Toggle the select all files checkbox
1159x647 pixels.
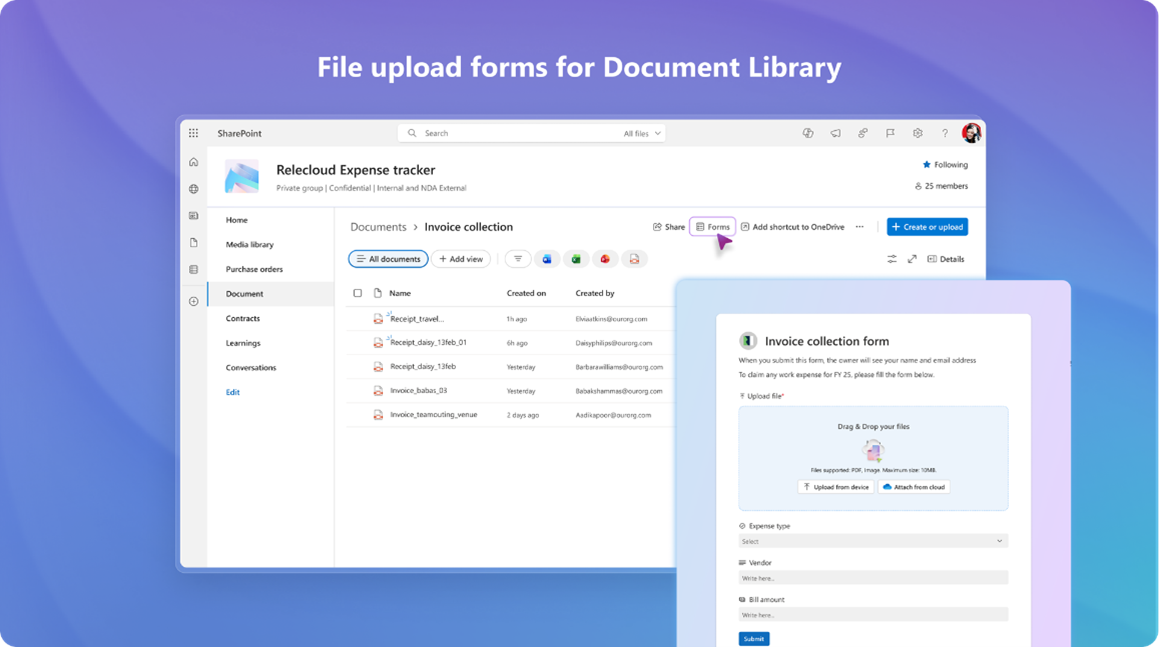pyautogui.click(x=358, y=293)
